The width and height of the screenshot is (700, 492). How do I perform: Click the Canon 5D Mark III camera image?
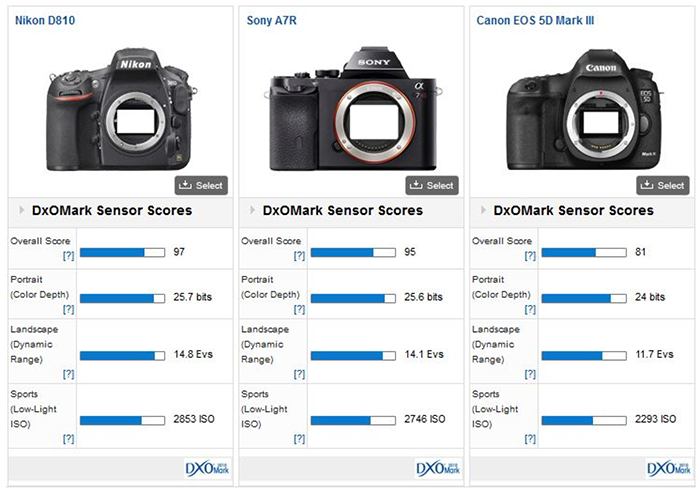(x=585, y=109)
